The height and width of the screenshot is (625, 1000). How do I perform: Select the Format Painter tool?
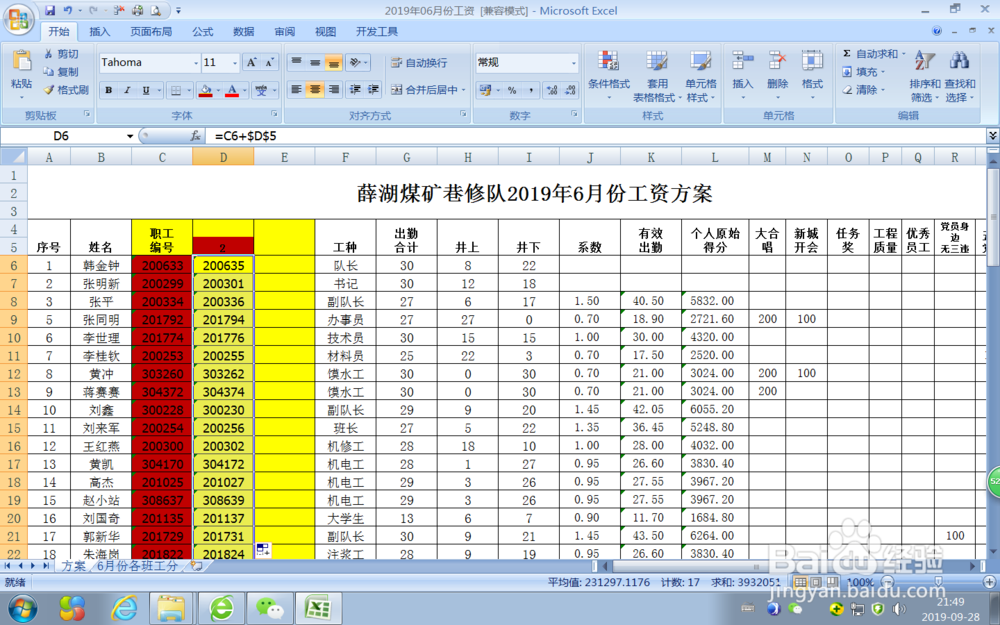click(x=65, y=89)
